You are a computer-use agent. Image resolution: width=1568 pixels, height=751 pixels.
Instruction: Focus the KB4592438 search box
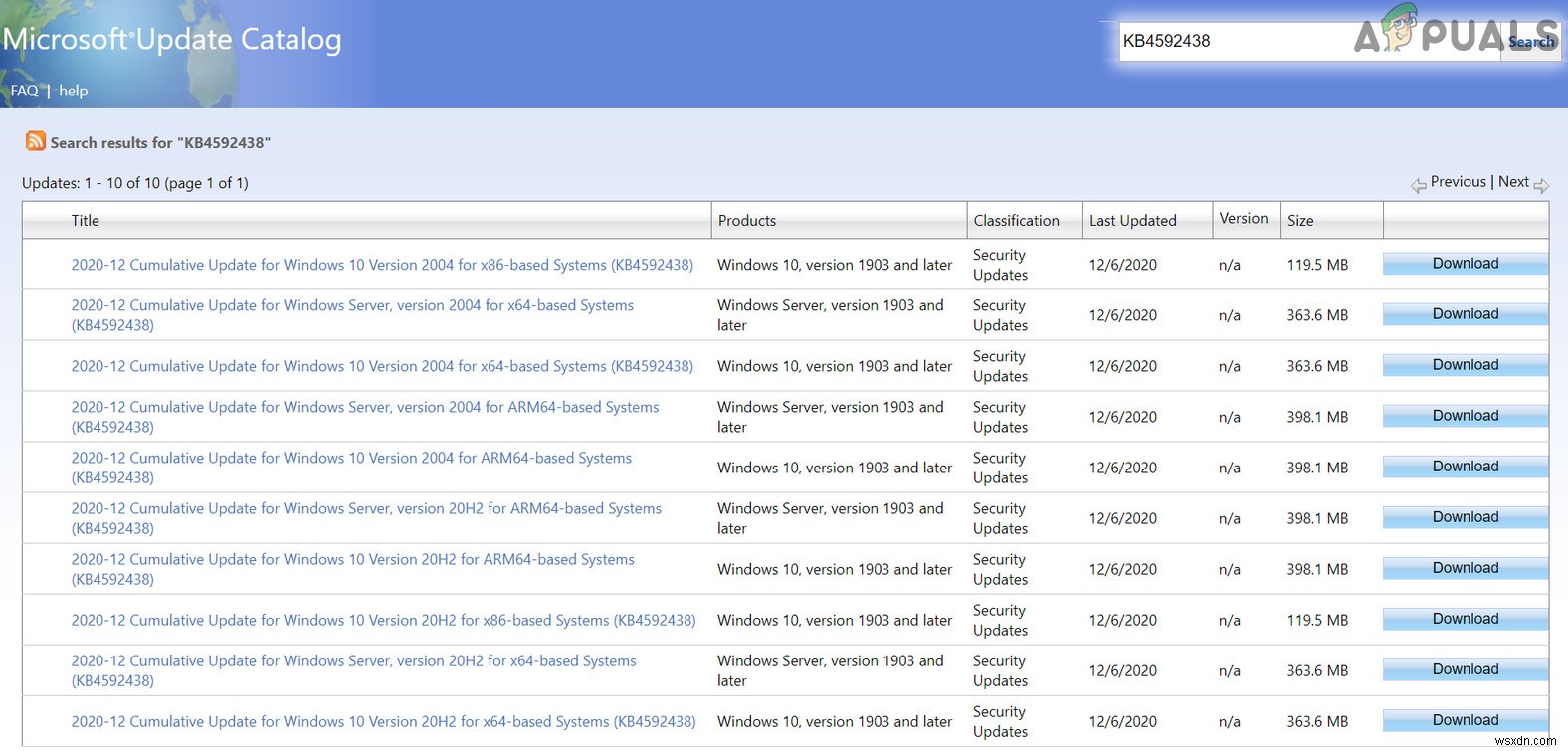tap(1309, 42)
